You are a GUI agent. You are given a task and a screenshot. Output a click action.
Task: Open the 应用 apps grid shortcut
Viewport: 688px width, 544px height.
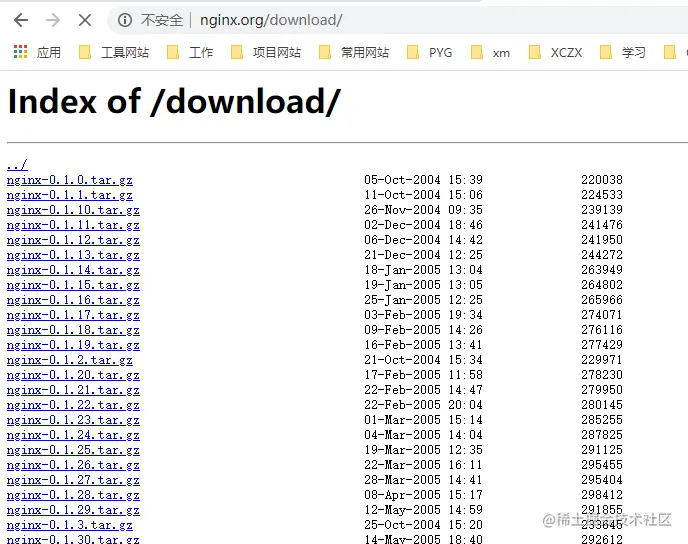(x=37, y=52)
